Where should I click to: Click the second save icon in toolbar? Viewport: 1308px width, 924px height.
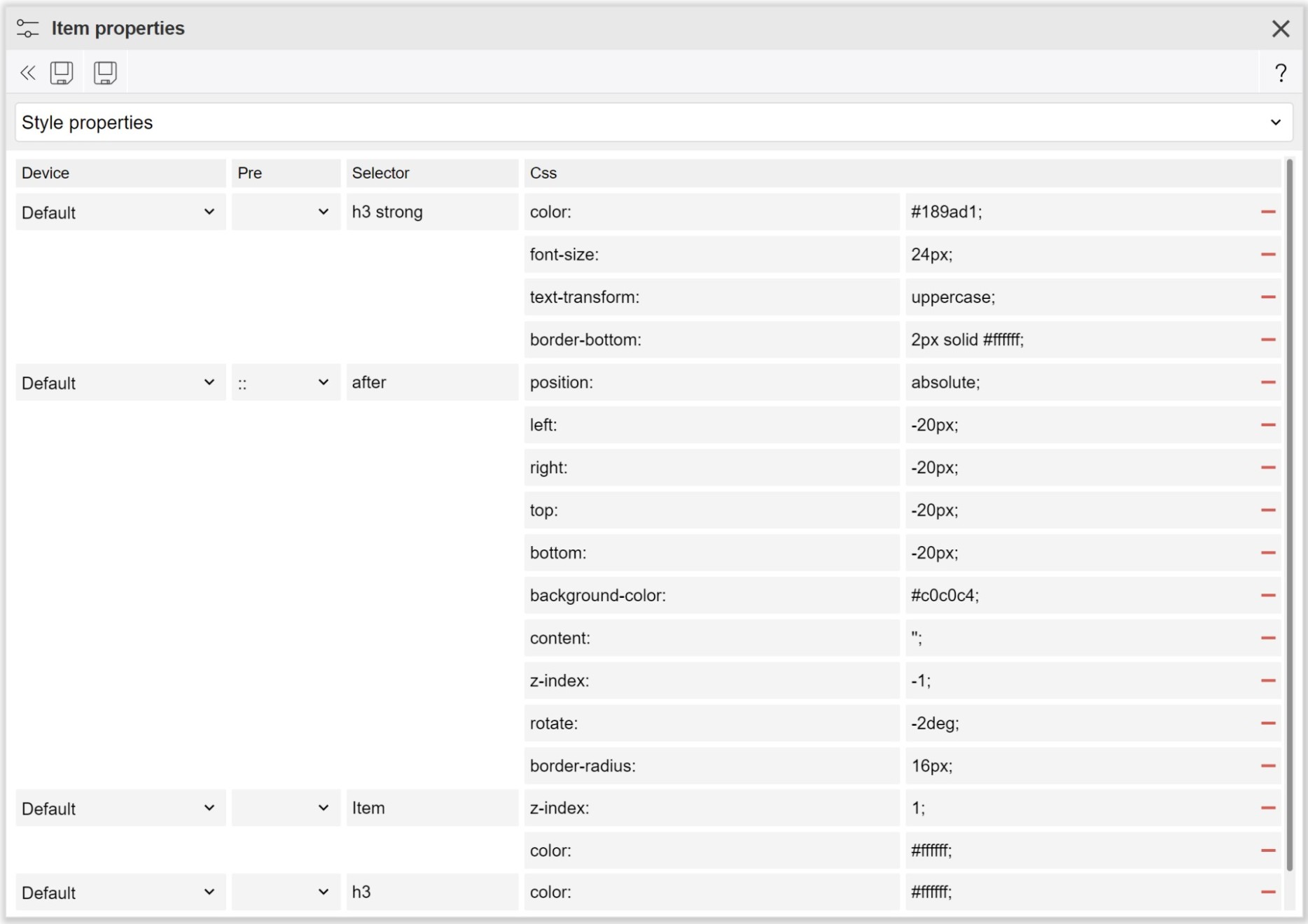pyautogui.click(x=105, y=73)
